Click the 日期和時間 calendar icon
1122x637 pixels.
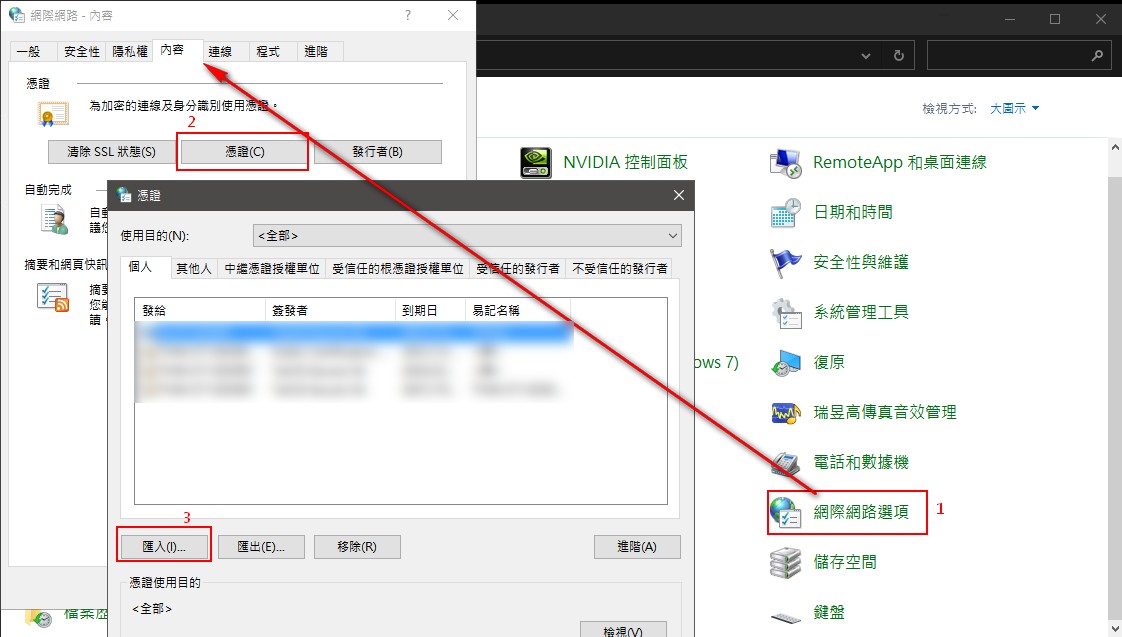[x=787, y=212]
